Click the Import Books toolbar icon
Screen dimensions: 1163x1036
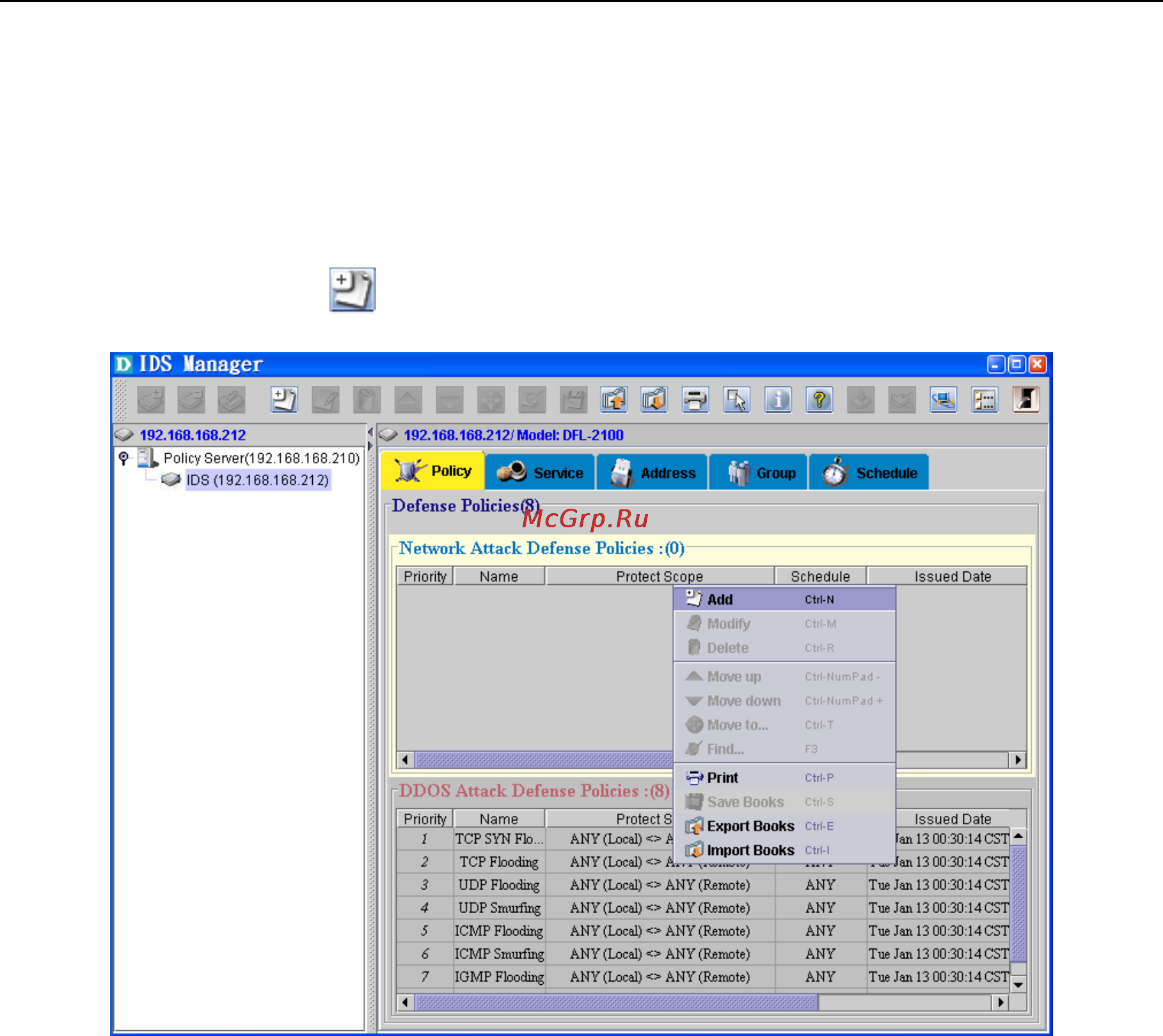[x=654, y=401]
